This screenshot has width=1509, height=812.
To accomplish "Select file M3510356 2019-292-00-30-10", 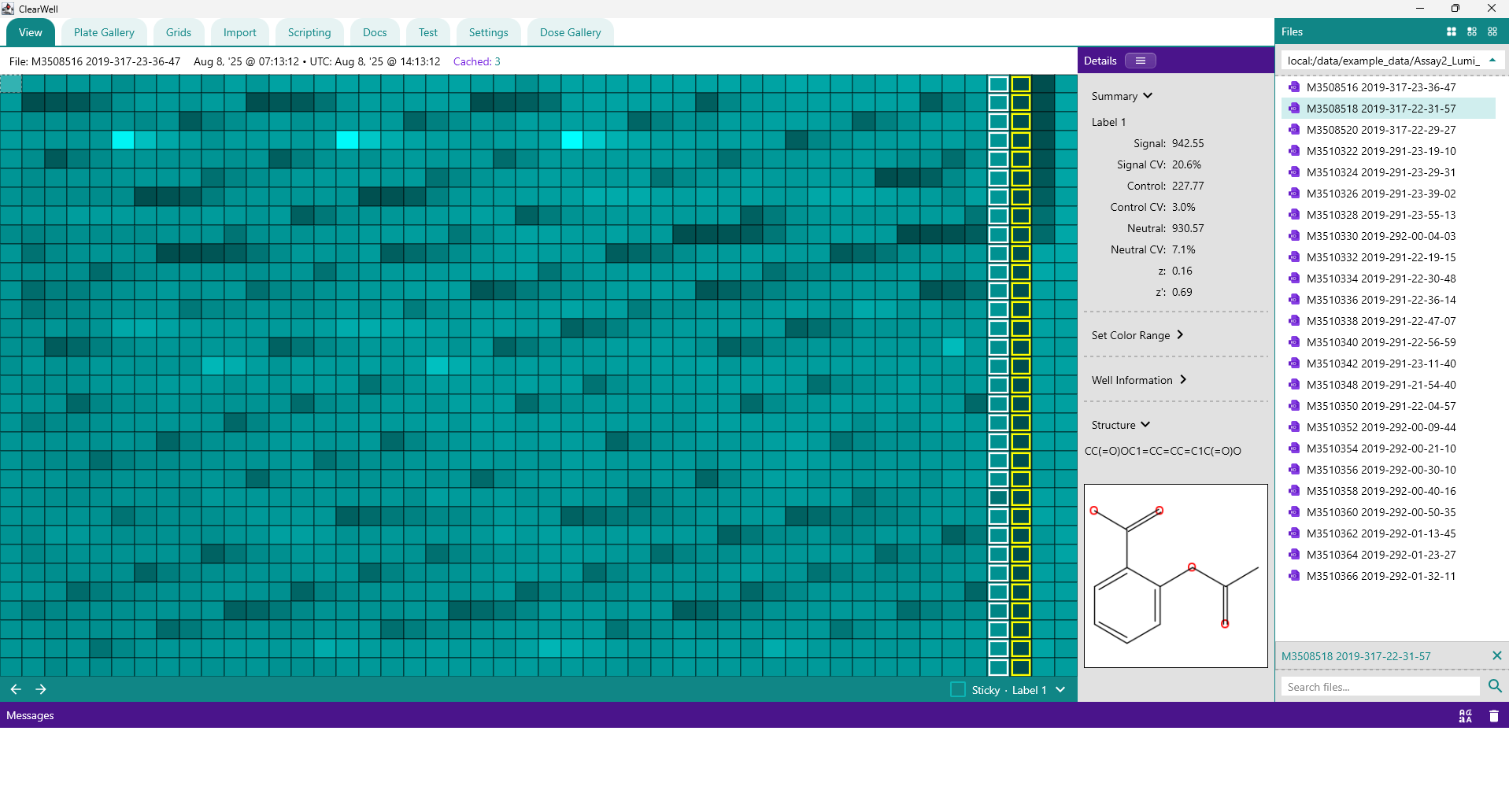I will click(x=1389, y=470).
